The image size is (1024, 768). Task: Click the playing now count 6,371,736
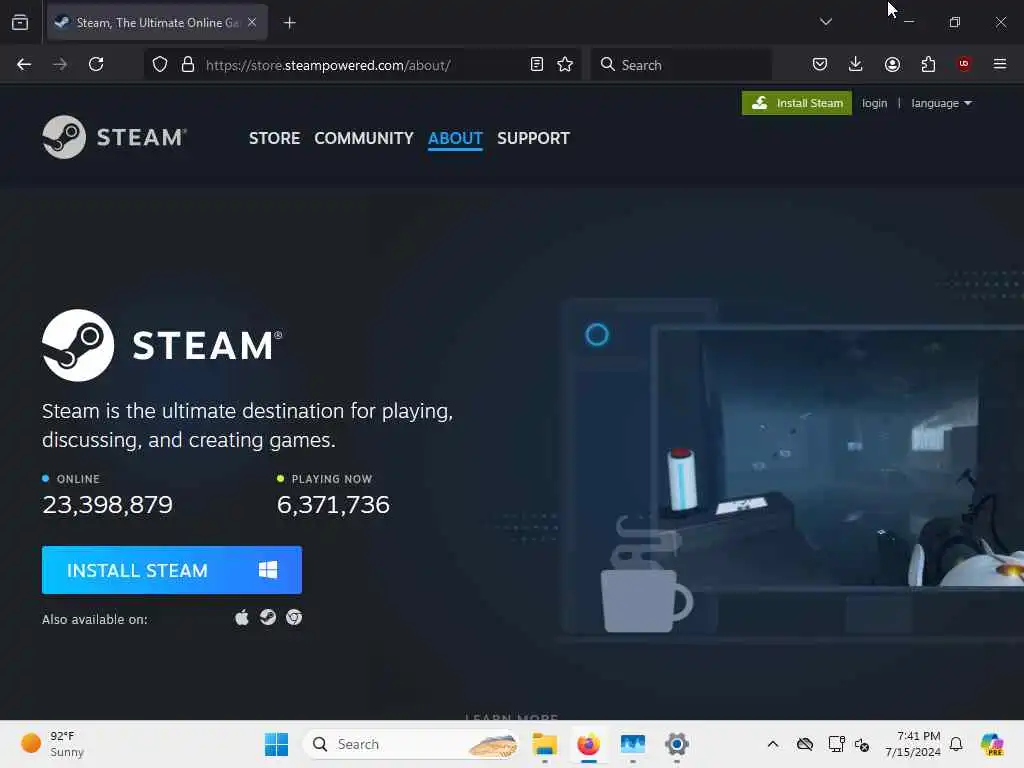point(333,505)
